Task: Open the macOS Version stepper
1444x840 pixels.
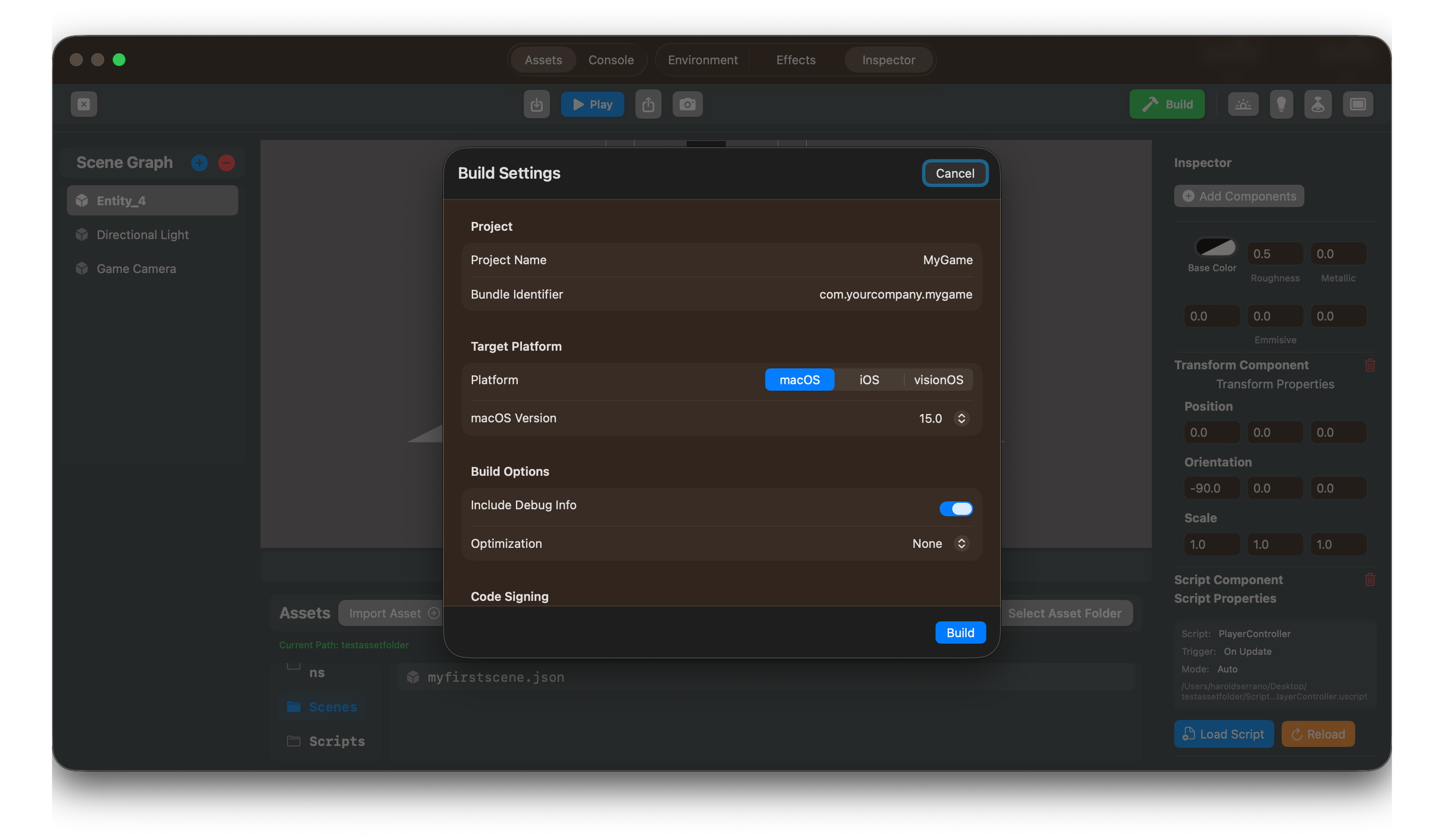Action: 961,418
